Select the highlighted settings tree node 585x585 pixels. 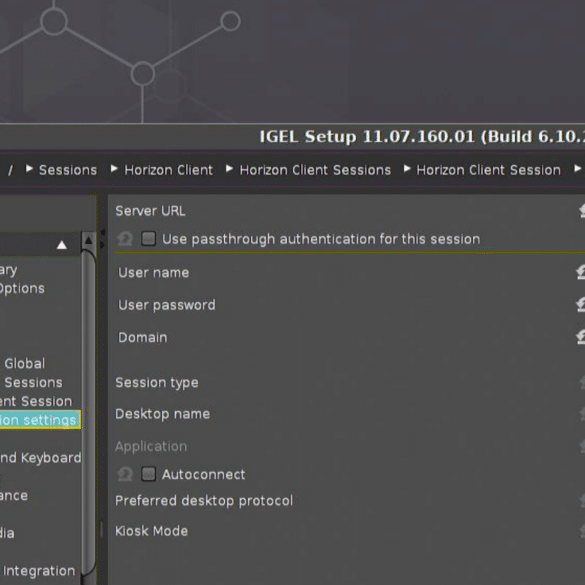click(40, 420)
